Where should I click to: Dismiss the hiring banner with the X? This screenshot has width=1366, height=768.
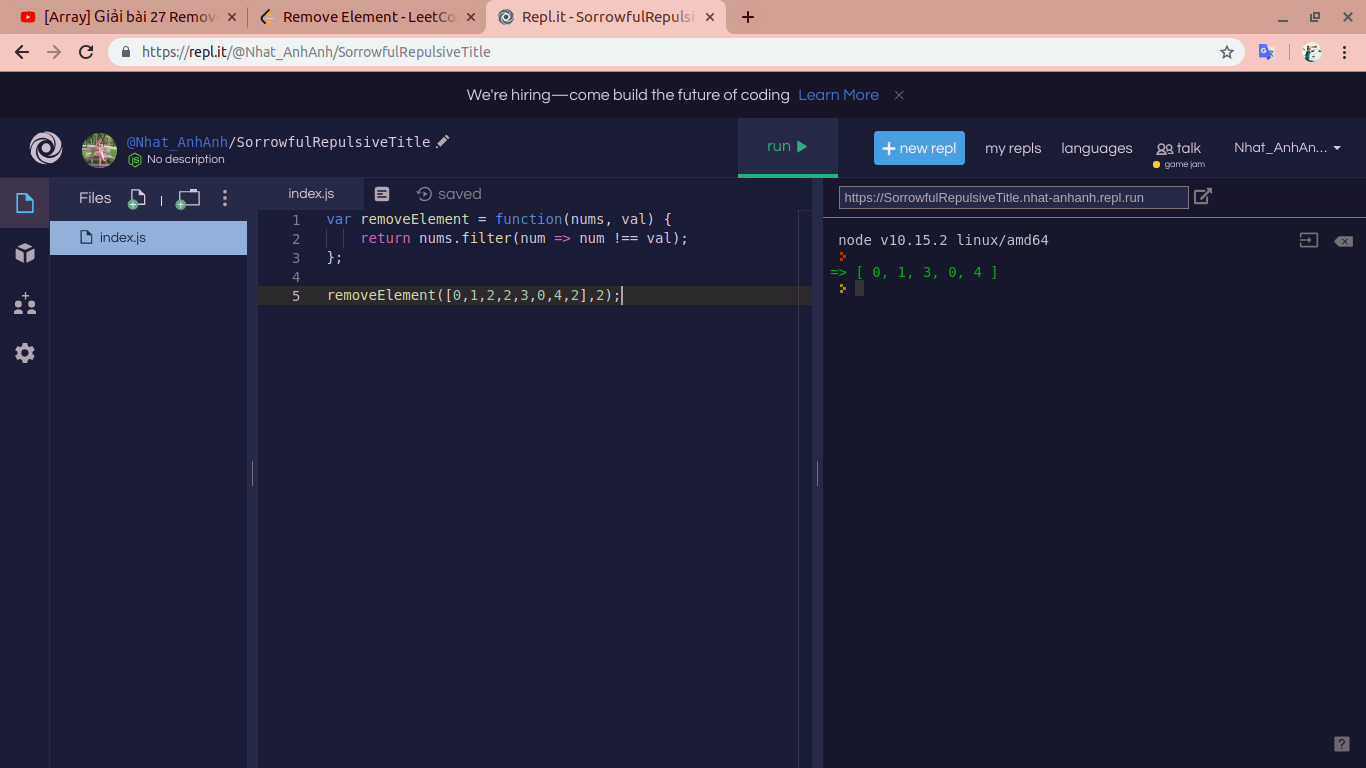[x=899, y=95]
